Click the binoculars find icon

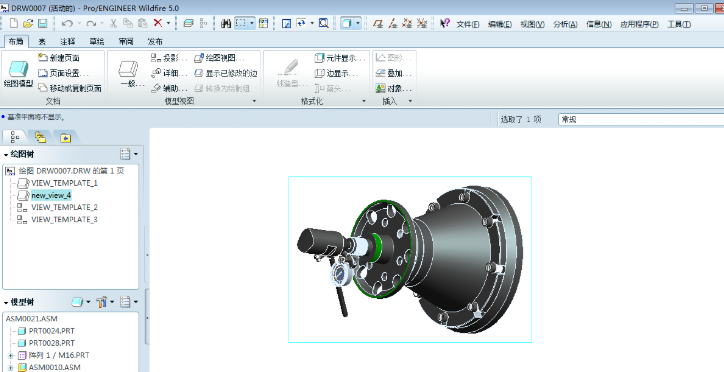pos(226,23)
